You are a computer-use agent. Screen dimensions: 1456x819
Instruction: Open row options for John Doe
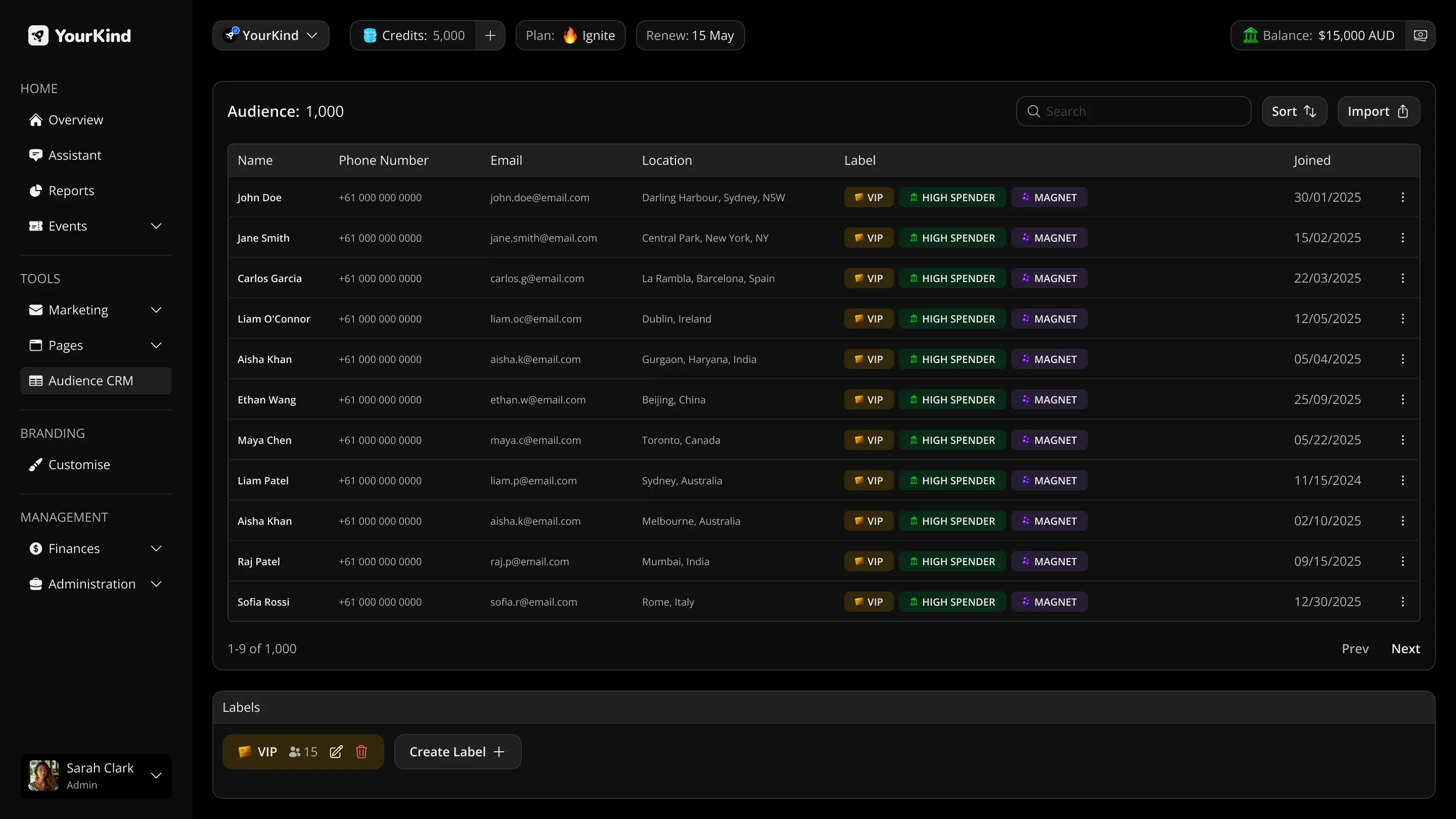[1403, 197]
